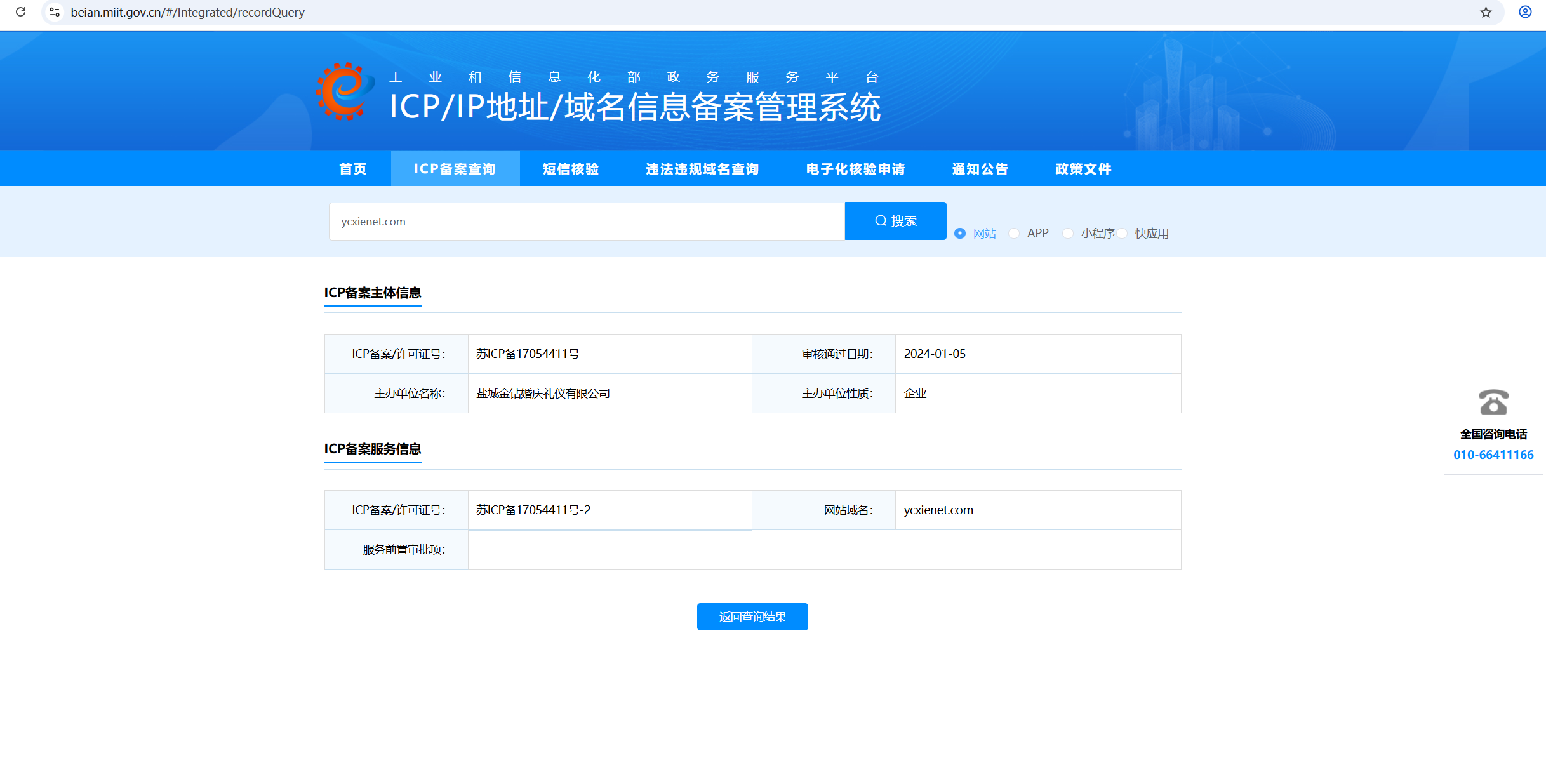Open the 首页 navigation tab

353,169
